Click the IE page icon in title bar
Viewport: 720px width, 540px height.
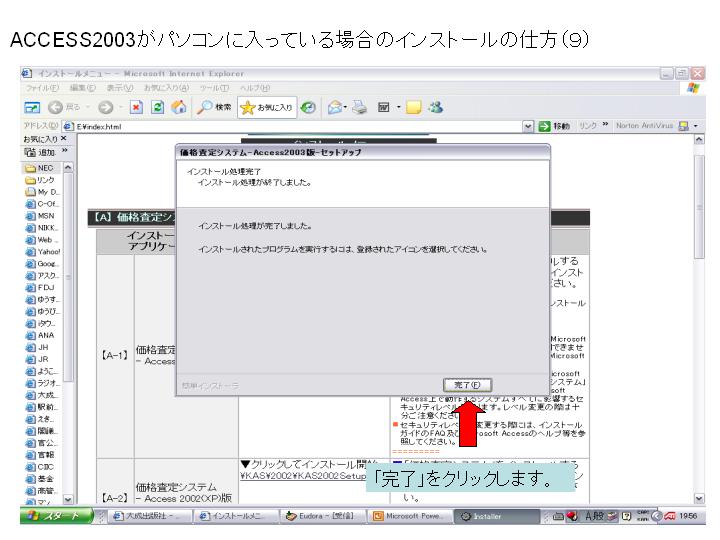click(x=27, y=73)
